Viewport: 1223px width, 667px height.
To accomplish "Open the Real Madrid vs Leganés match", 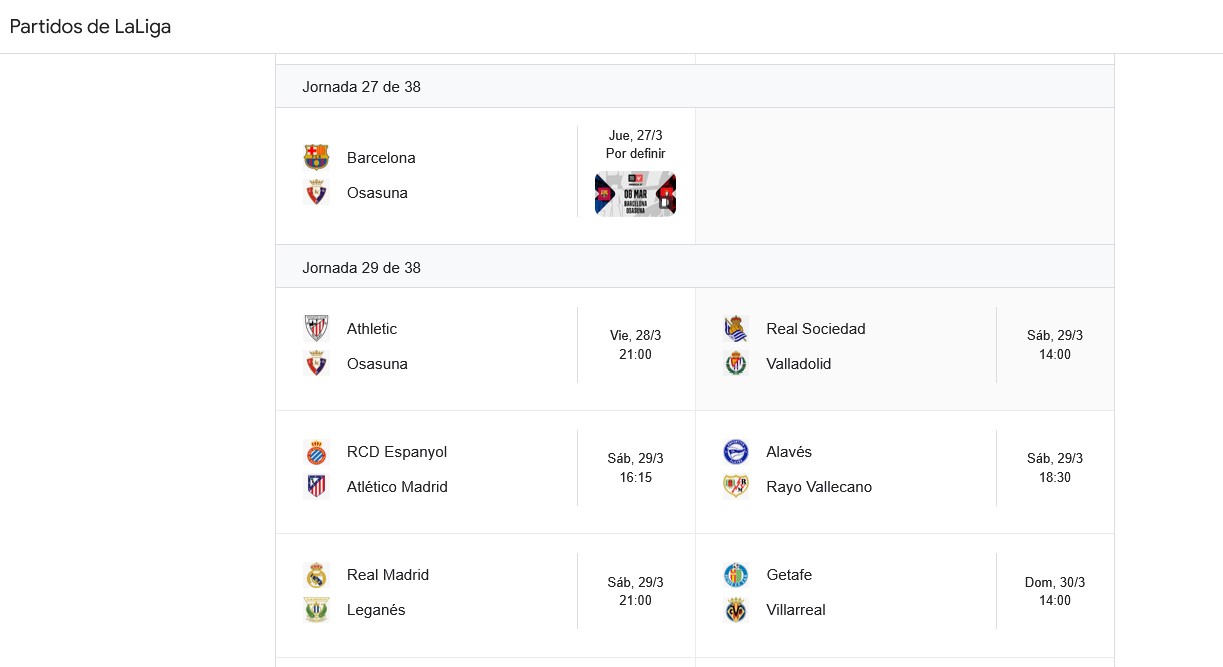I will pos(440,592).
